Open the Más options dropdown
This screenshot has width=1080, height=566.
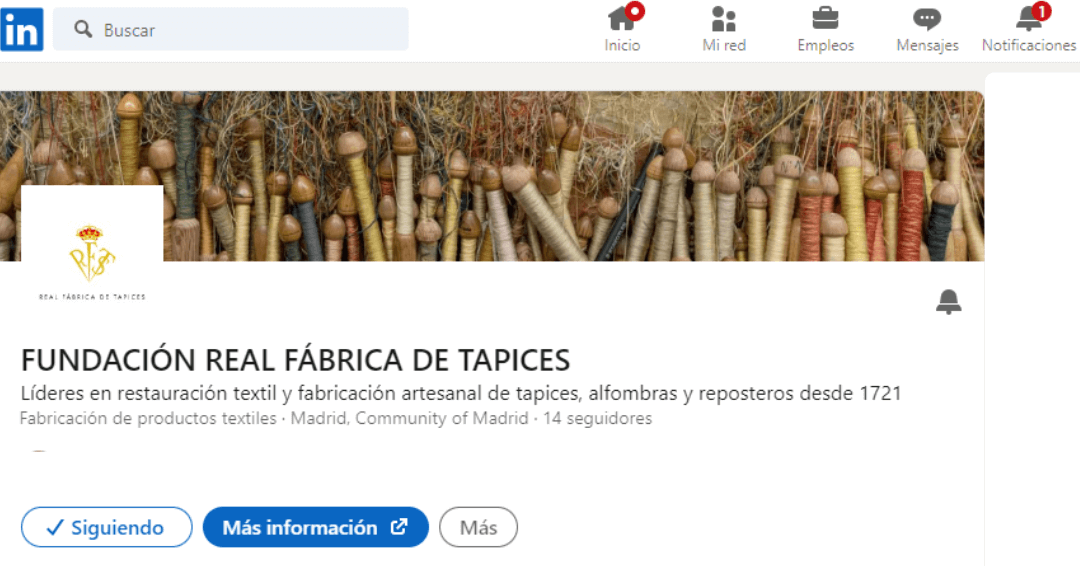[x=478, y=527]
